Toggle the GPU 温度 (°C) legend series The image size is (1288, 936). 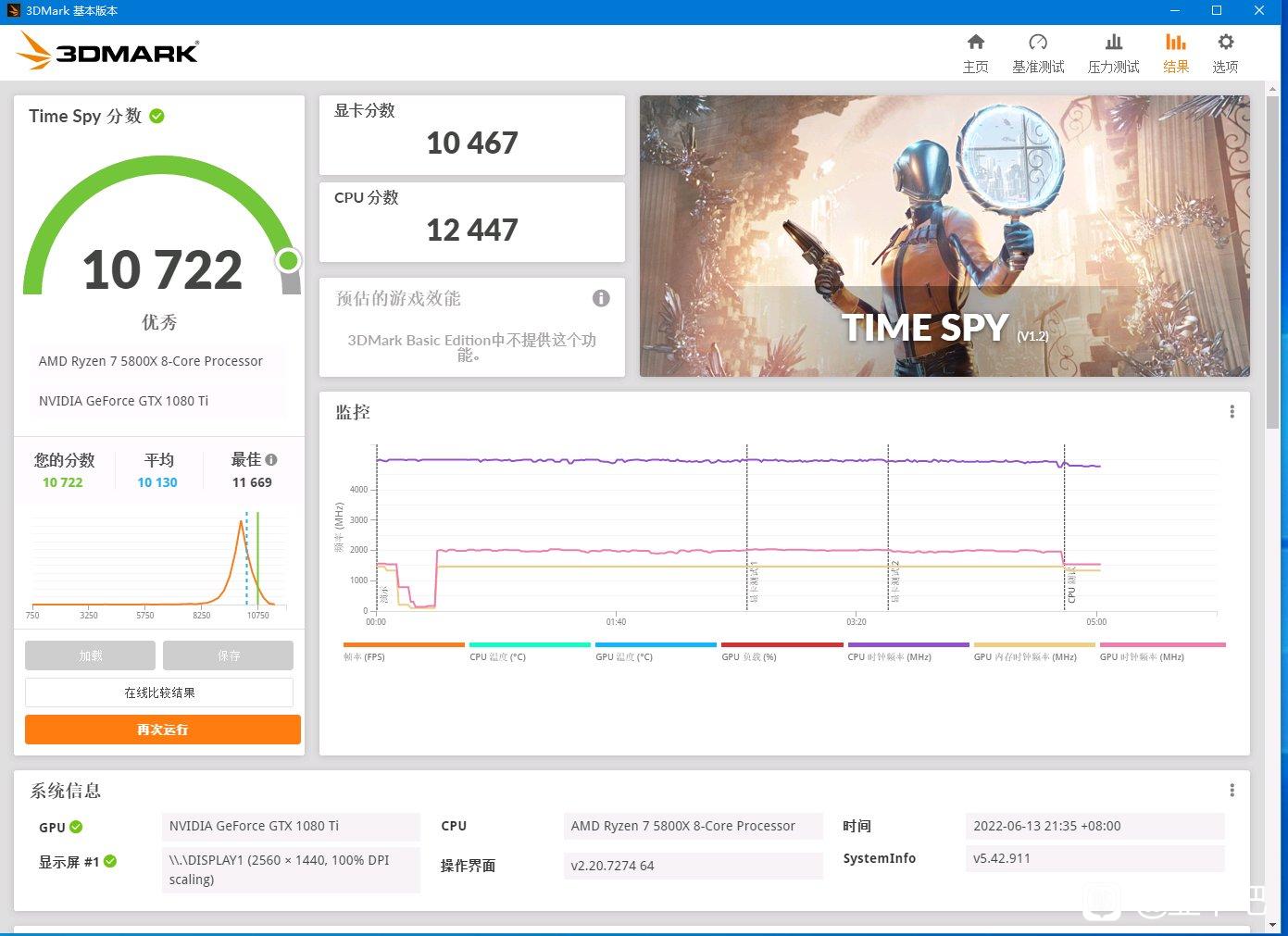click(656, 651)
